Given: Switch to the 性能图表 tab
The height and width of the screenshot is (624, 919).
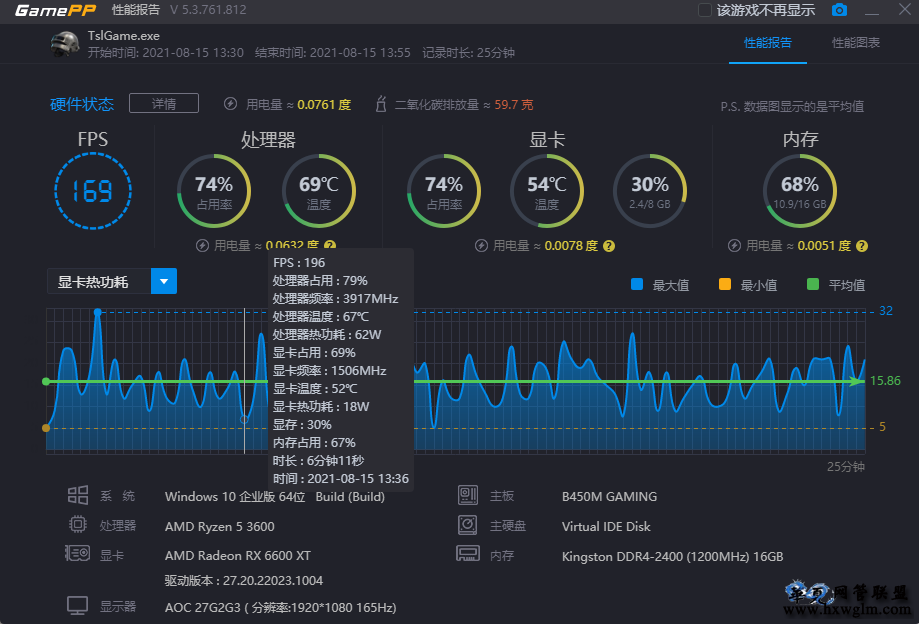Looking at the screenshot, I should [856, 43].
